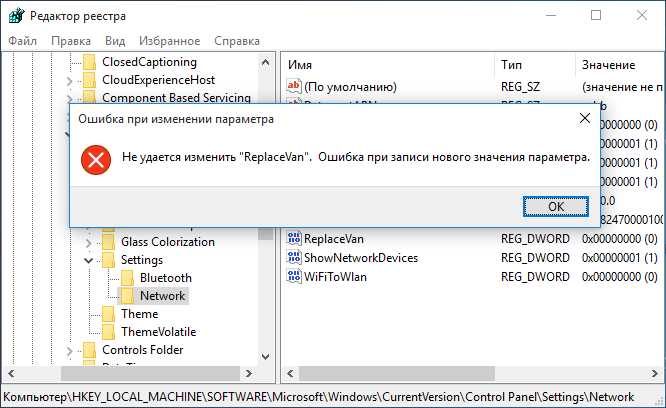Select the Bluetooth key label
Viewport: 666px width, 408px height.
tap(166, 278)
